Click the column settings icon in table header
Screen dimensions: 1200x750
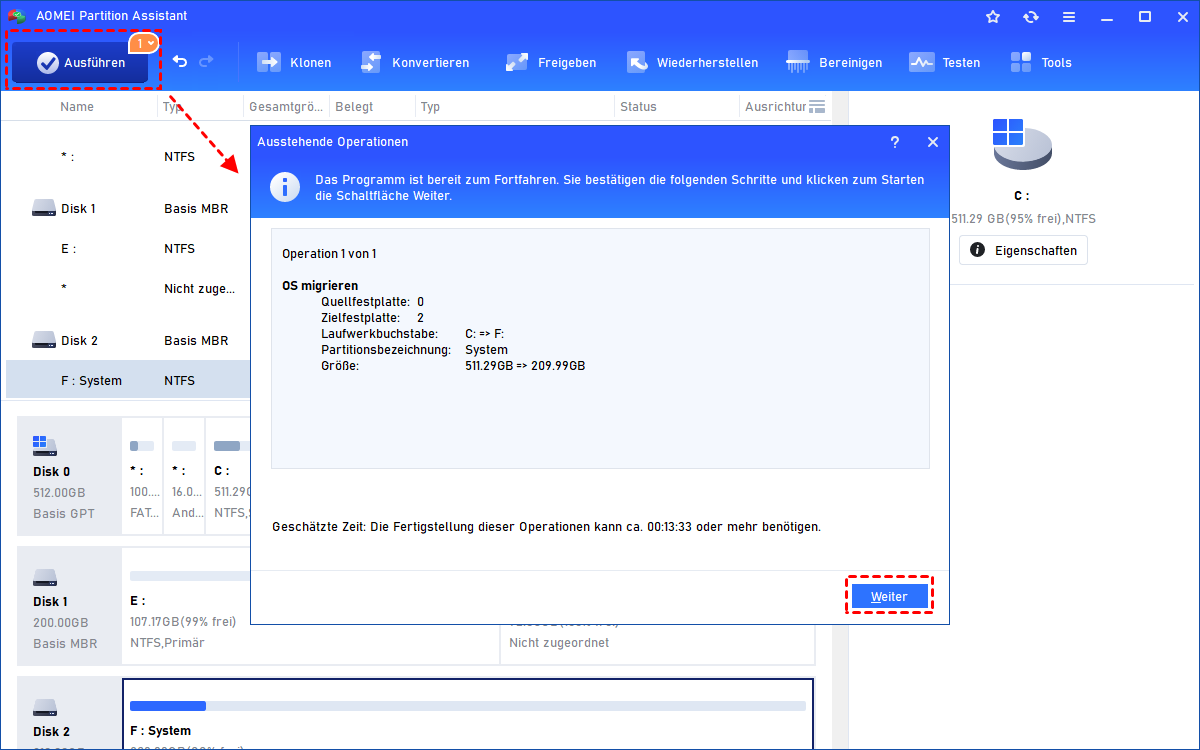pos(817,106)
